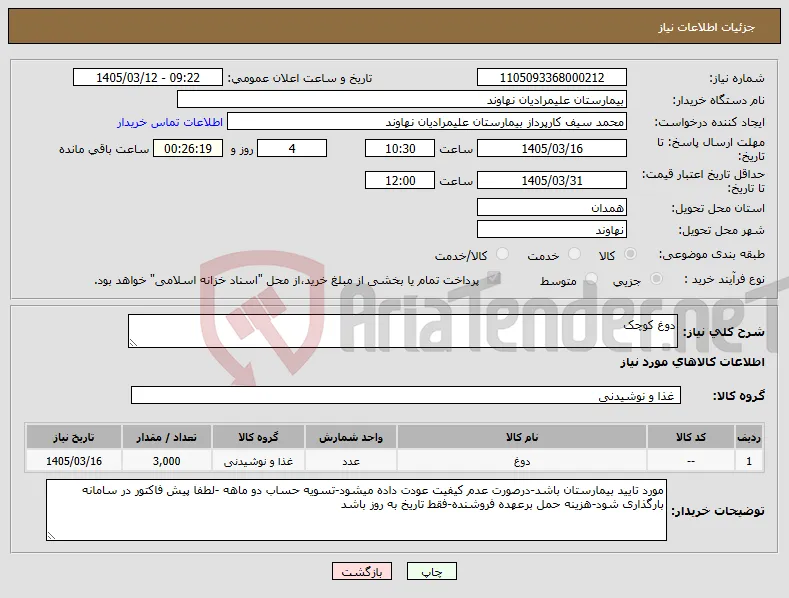Click the table cell دوغ in product name

tap(522, 461)
